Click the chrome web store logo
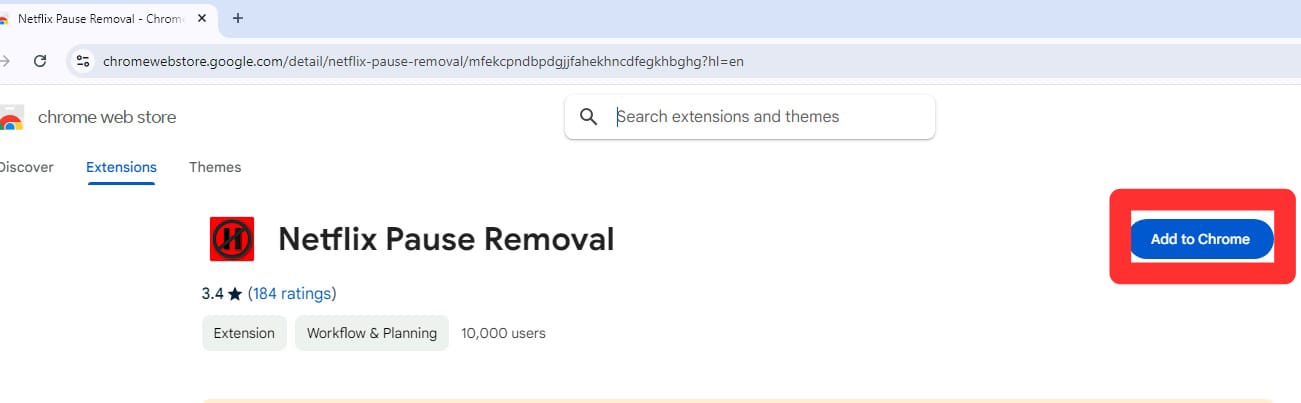The width and height of the screenshot is (1301, 403). [10, 118]
